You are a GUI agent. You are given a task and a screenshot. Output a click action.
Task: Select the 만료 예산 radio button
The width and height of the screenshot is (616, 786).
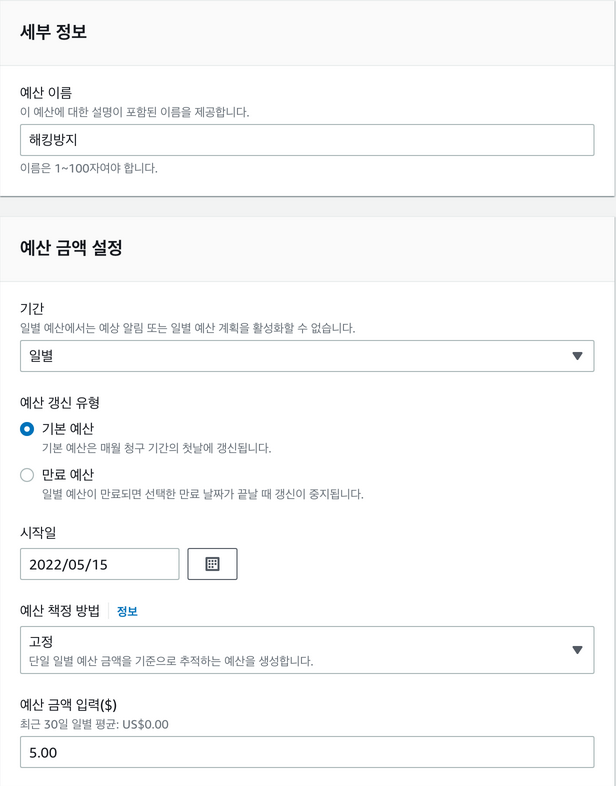[x=27, y=475]
